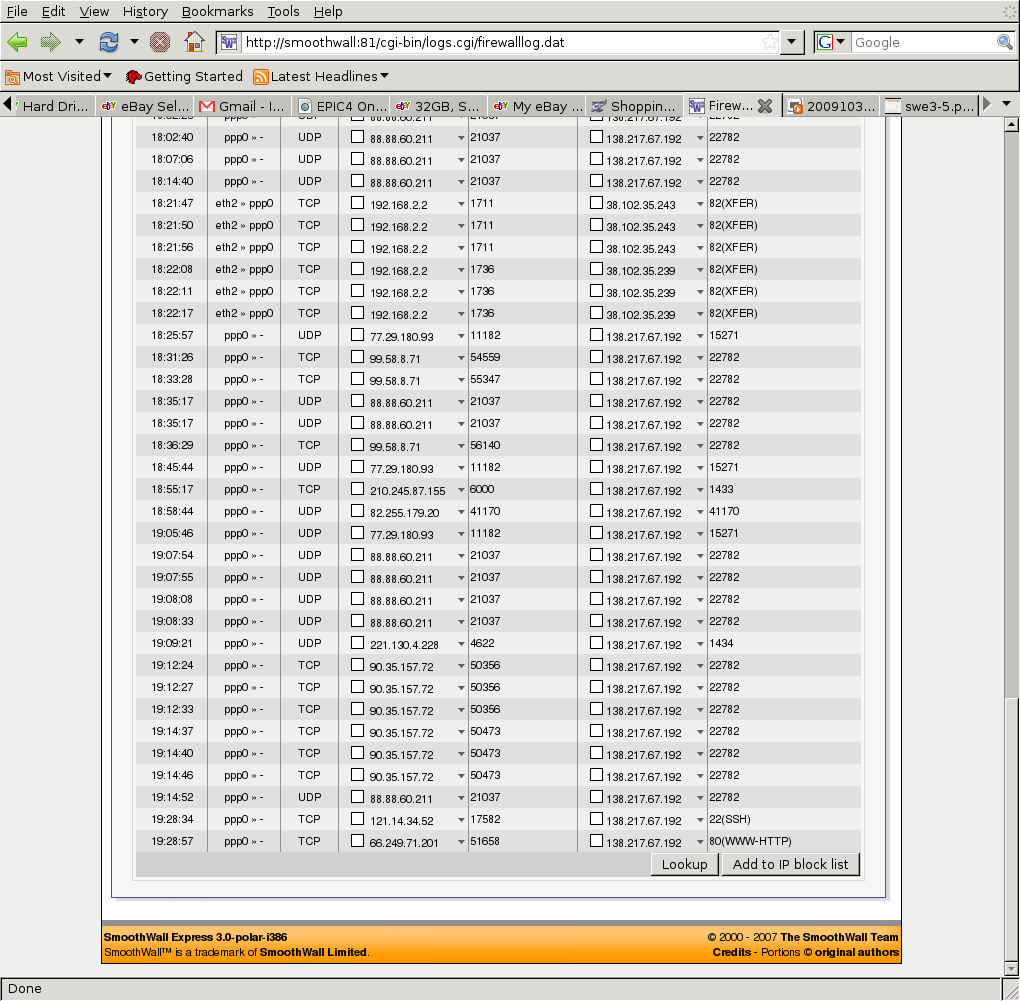Screen dimensions: 1020x1001
Task: Click inside the Google search field
Action: tap(922, 42)
